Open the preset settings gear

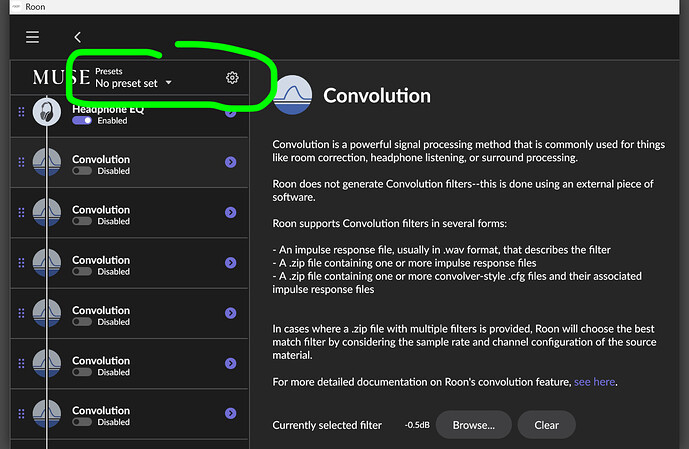tap(232, 78)
